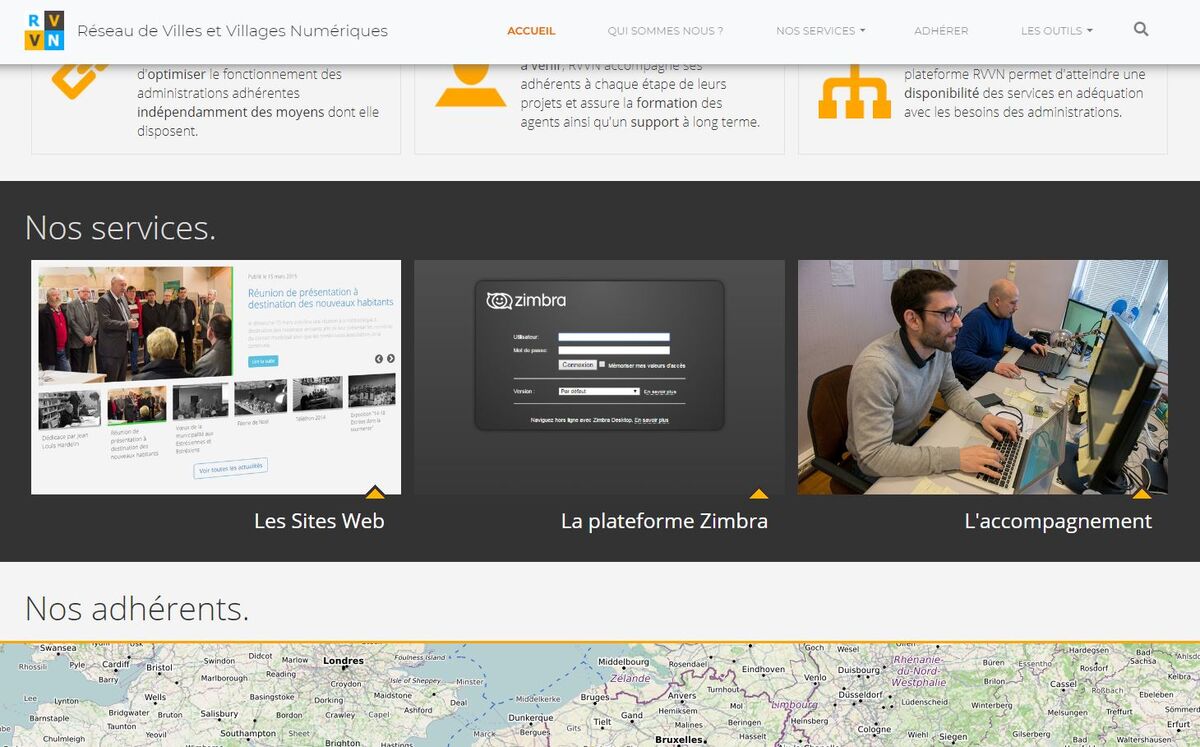Click the Bruges label on the map
This screenshot has height=747, width=1200.
(x=594, y=697)
